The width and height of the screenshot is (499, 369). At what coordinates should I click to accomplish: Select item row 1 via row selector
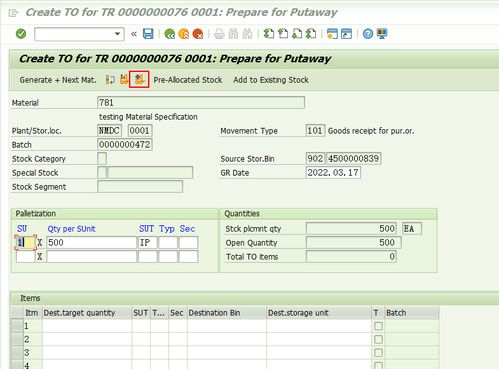[17, 326]
